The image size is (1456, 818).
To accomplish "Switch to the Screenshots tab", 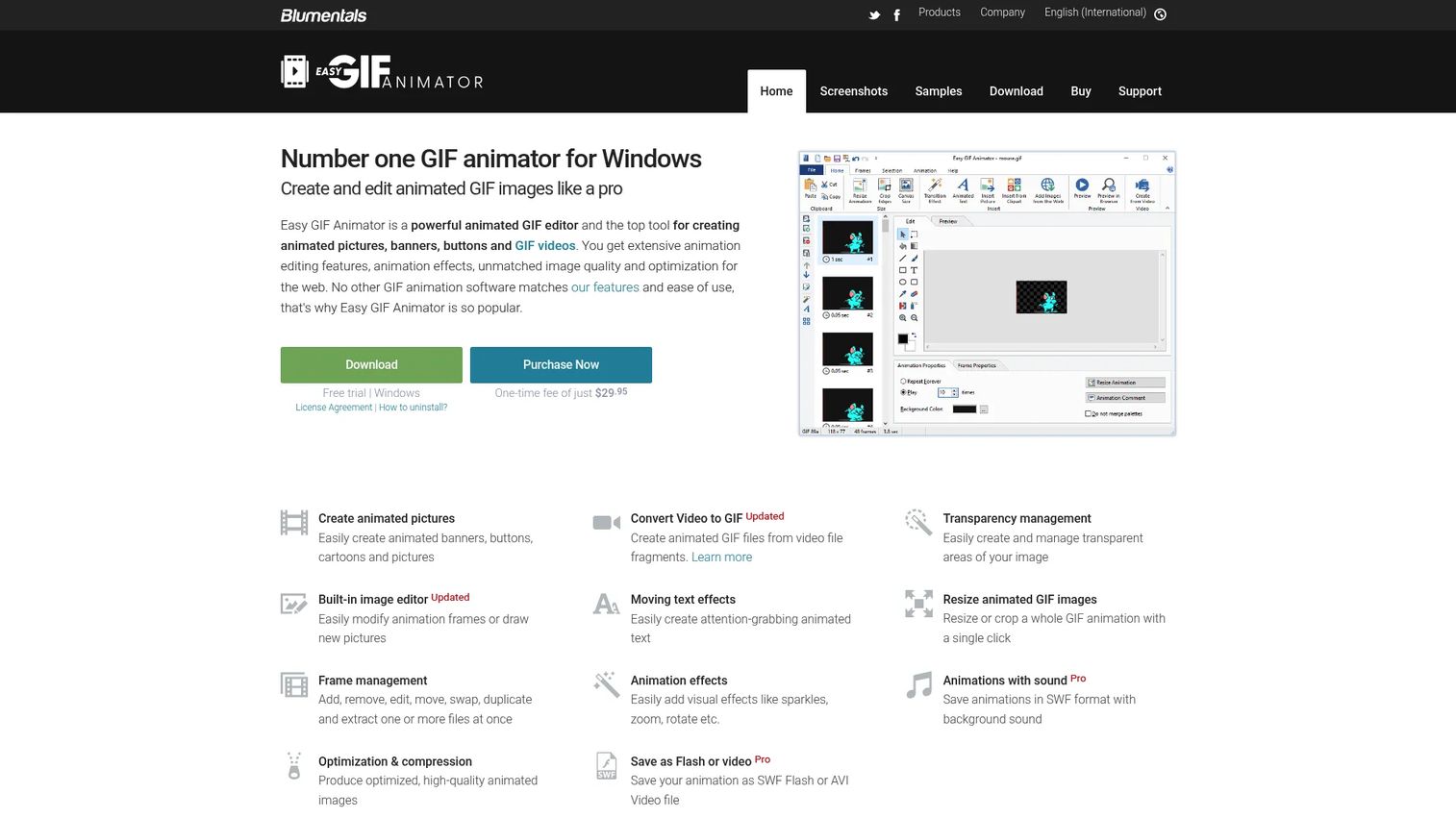I will tap(854, 91).
